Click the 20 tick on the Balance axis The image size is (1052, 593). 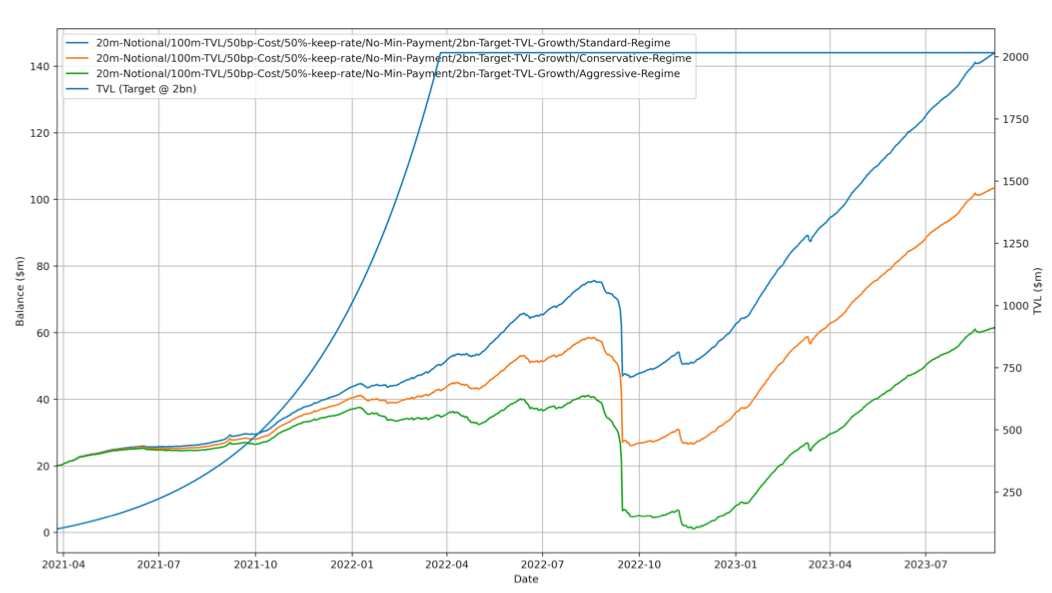click(x=43, y=466)
